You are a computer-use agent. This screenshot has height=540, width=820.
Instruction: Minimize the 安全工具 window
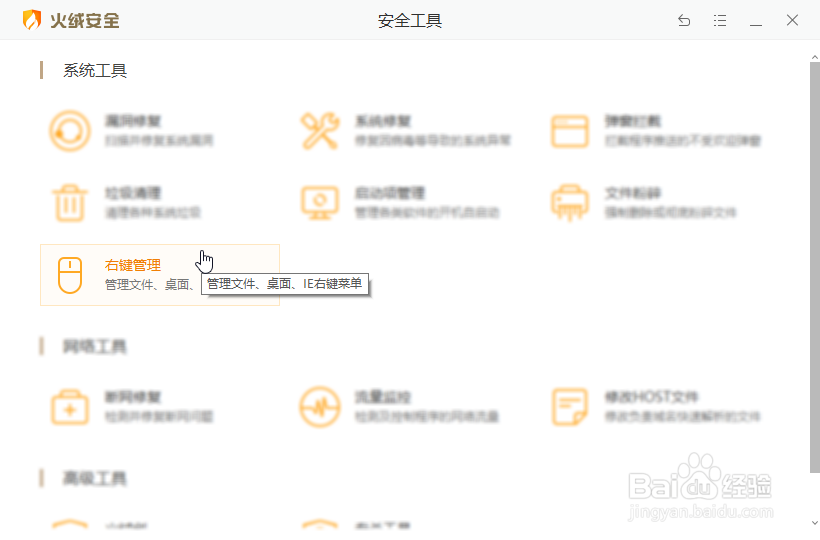pyautogui.click(x=756, y=24)
